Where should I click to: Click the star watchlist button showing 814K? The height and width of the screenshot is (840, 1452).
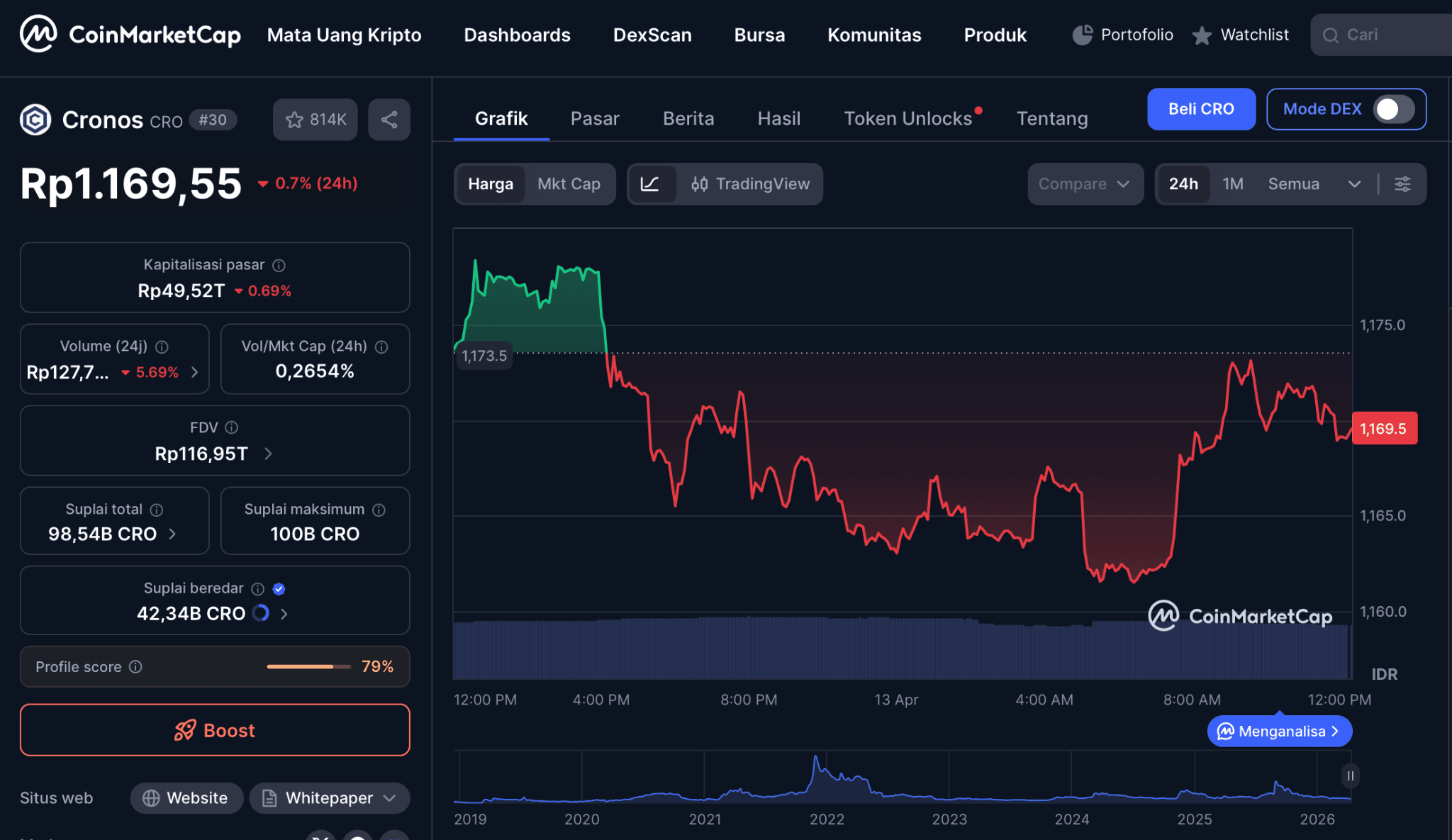pos(315,119)
